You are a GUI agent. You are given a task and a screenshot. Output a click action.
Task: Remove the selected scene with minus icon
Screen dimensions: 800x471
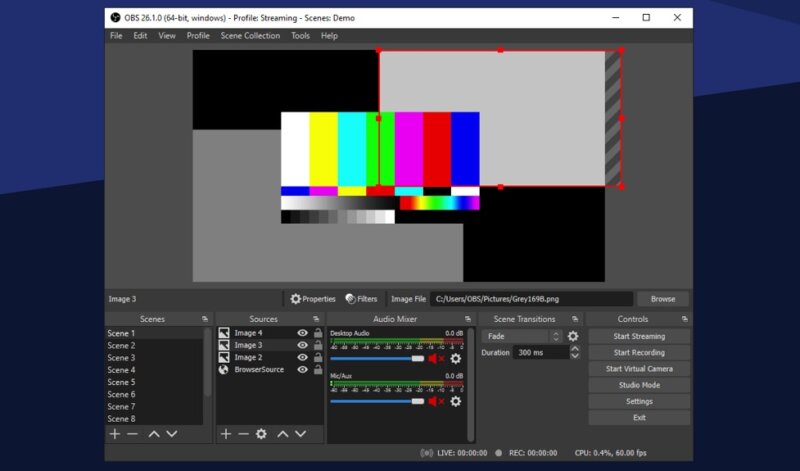[133, 434]
